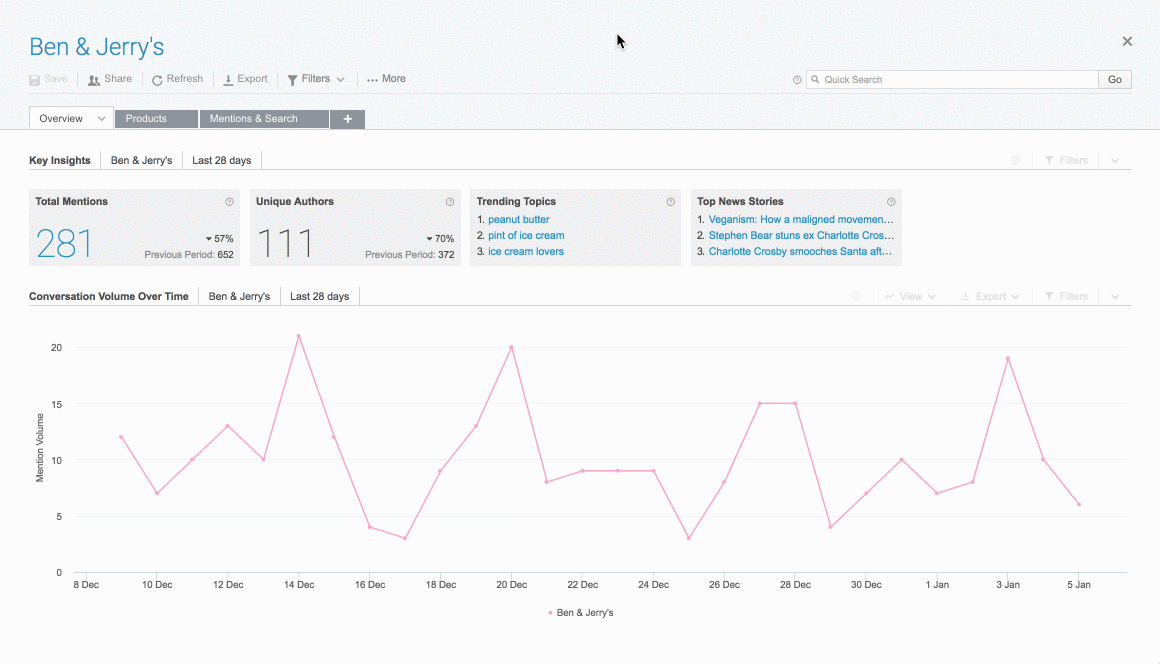Screen dimensions: 1160x664
Task: Click help icon on Total Mentions card
Action: click(229, 202)
